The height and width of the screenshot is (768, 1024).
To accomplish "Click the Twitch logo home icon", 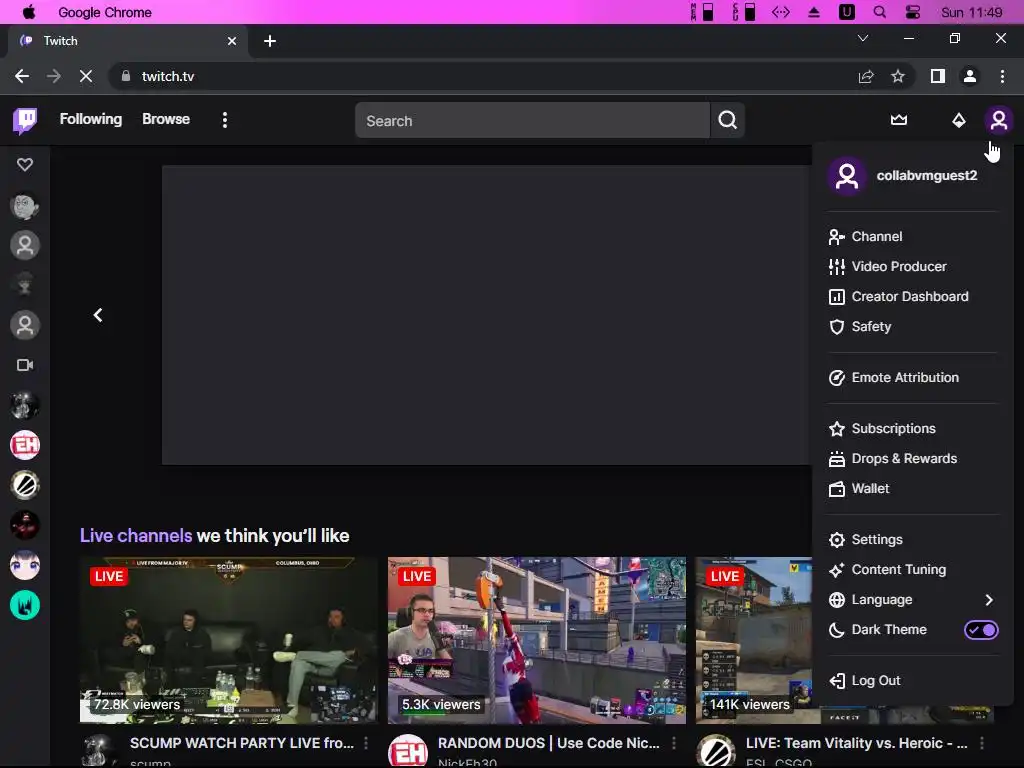I will (x=25, y=121).
